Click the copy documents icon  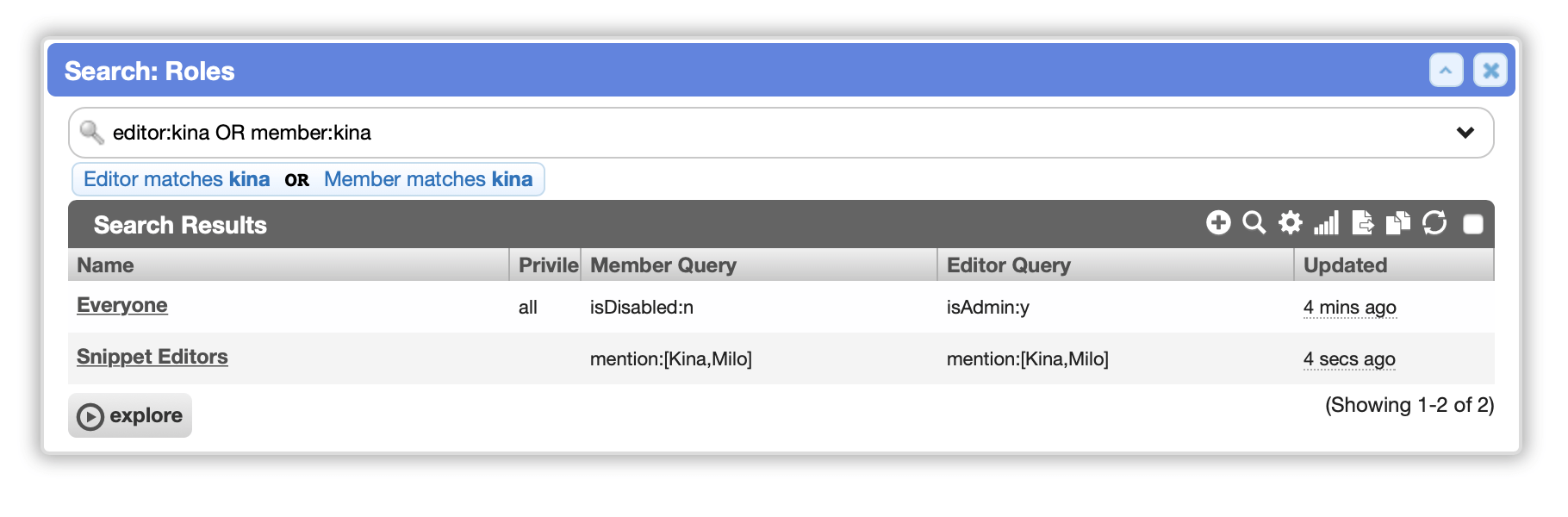(x=1397, y=223)
